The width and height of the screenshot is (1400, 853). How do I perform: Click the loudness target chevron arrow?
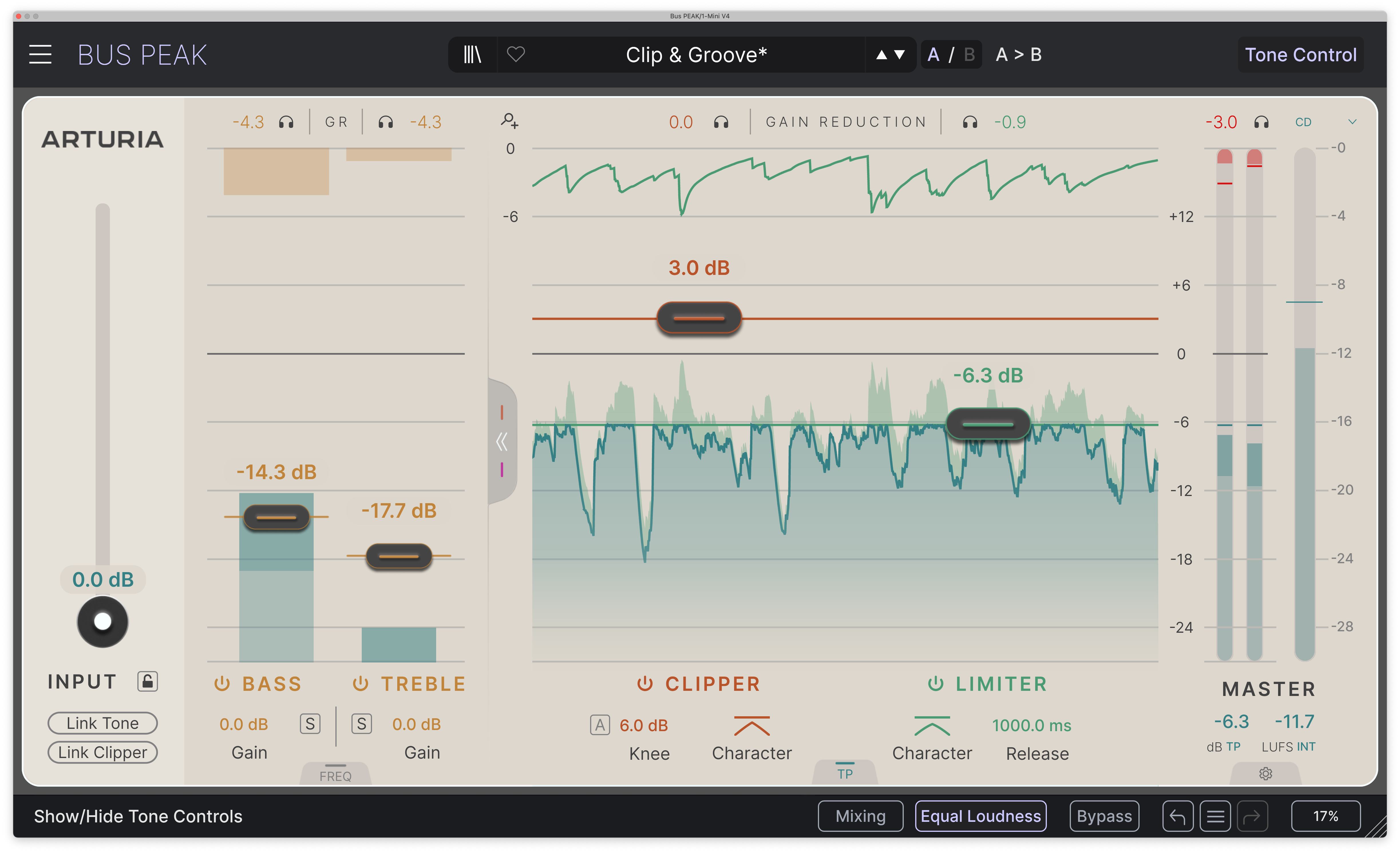point(1353,122)
